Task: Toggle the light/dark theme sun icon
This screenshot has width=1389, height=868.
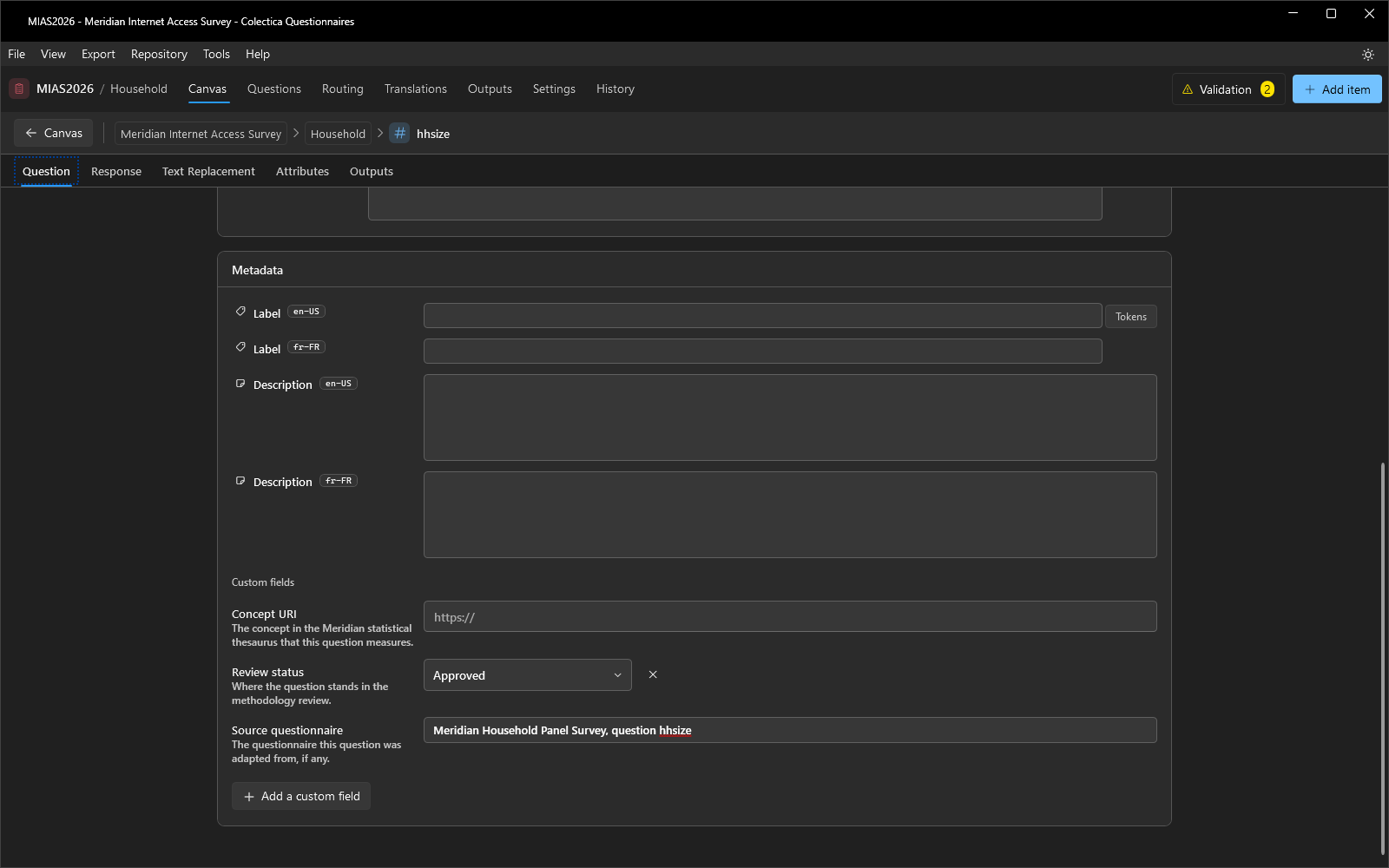Action: tap(1368, 54)
